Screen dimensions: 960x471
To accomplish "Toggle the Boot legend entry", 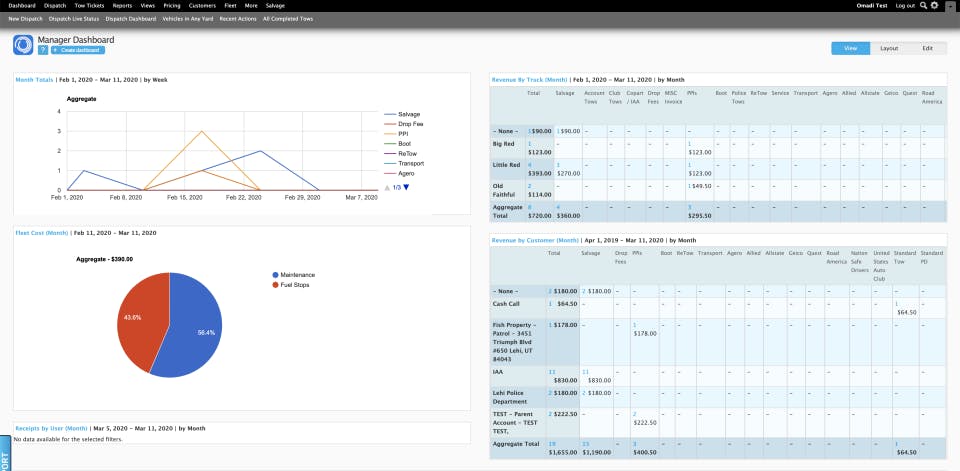I will (397, 143).
